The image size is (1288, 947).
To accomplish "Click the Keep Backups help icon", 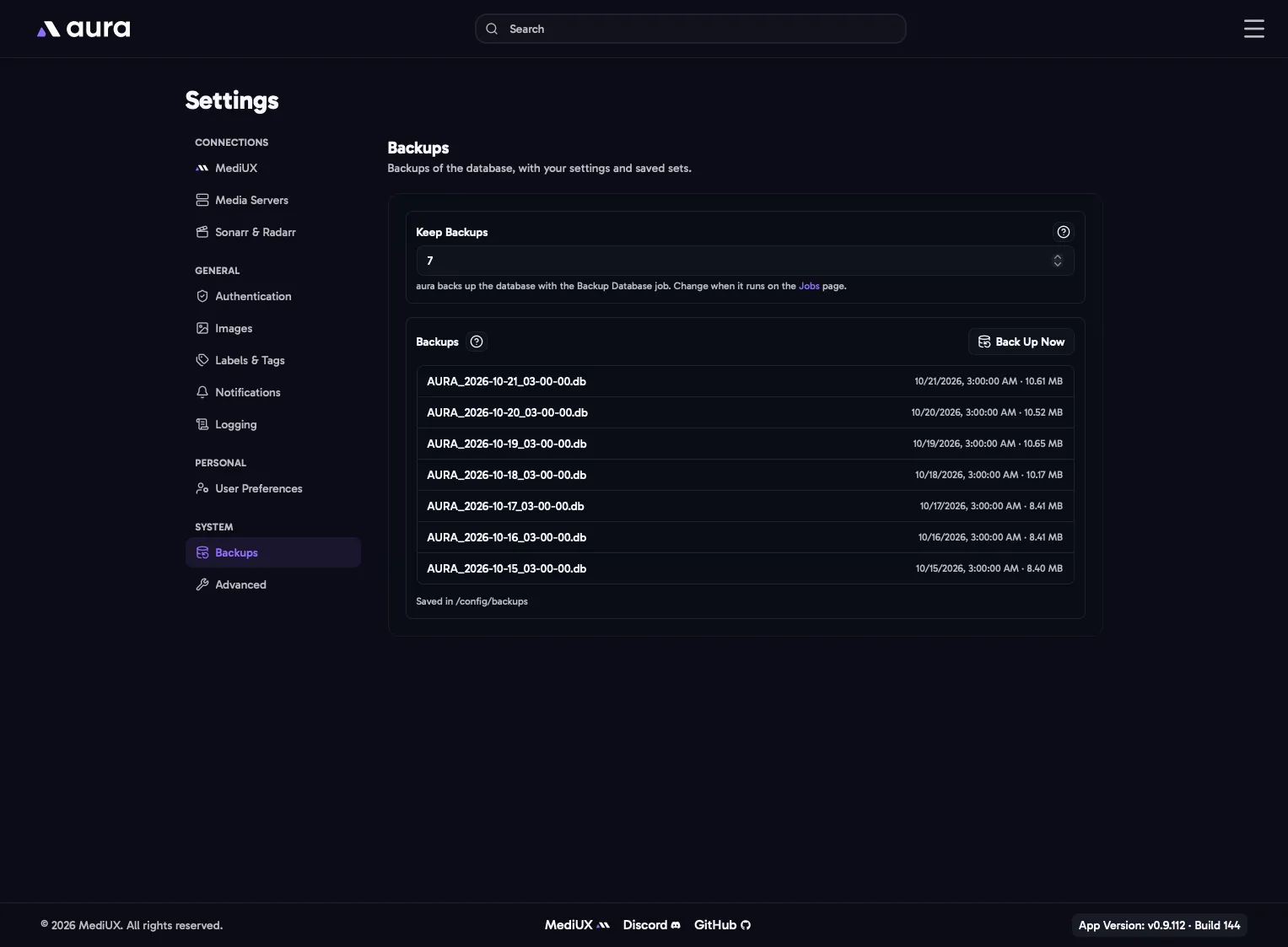I will [1063, 232].
